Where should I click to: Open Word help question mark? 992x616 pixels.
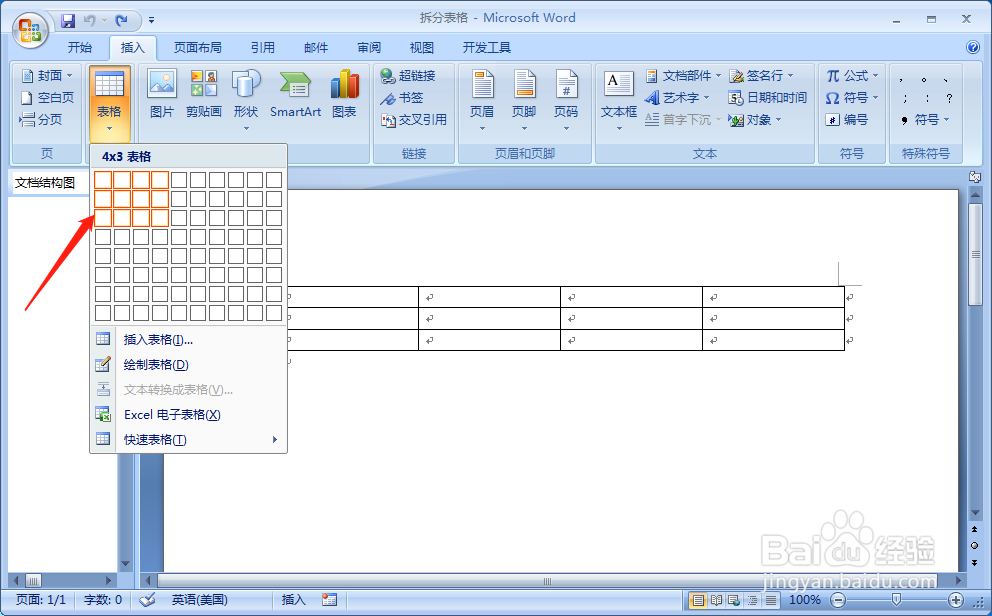pos(973,47)
